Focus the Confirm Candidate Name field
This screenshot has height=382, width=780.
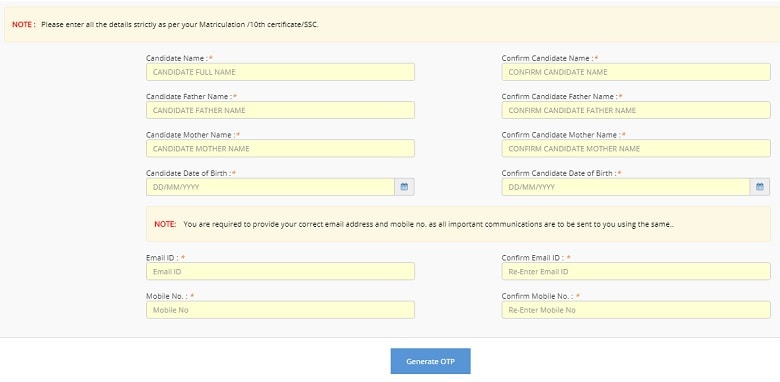coord(636,72)
